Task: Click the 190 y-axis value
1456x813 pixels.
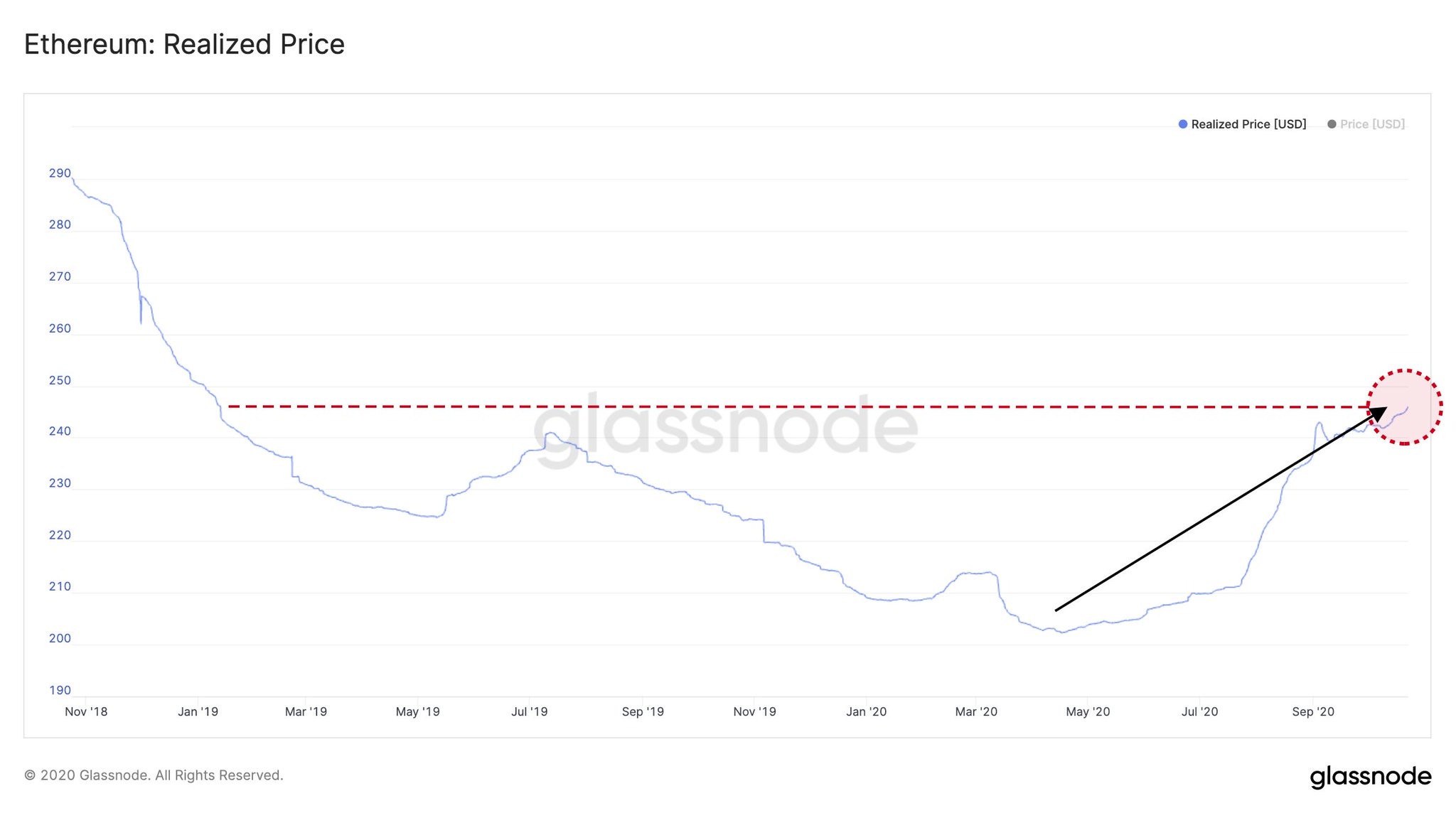Action: [x=60, y=690]
